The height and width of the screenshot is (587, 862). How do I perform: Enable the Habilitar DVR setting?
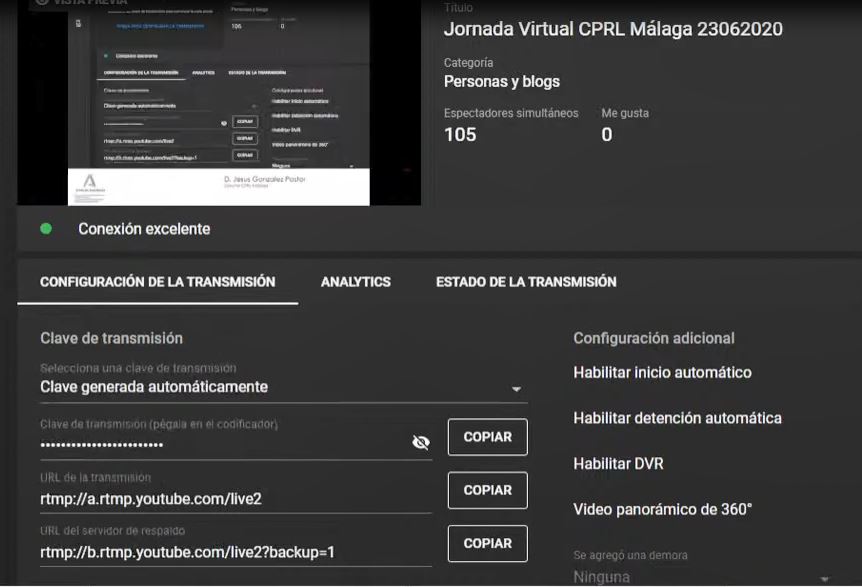tap(618, 464)
